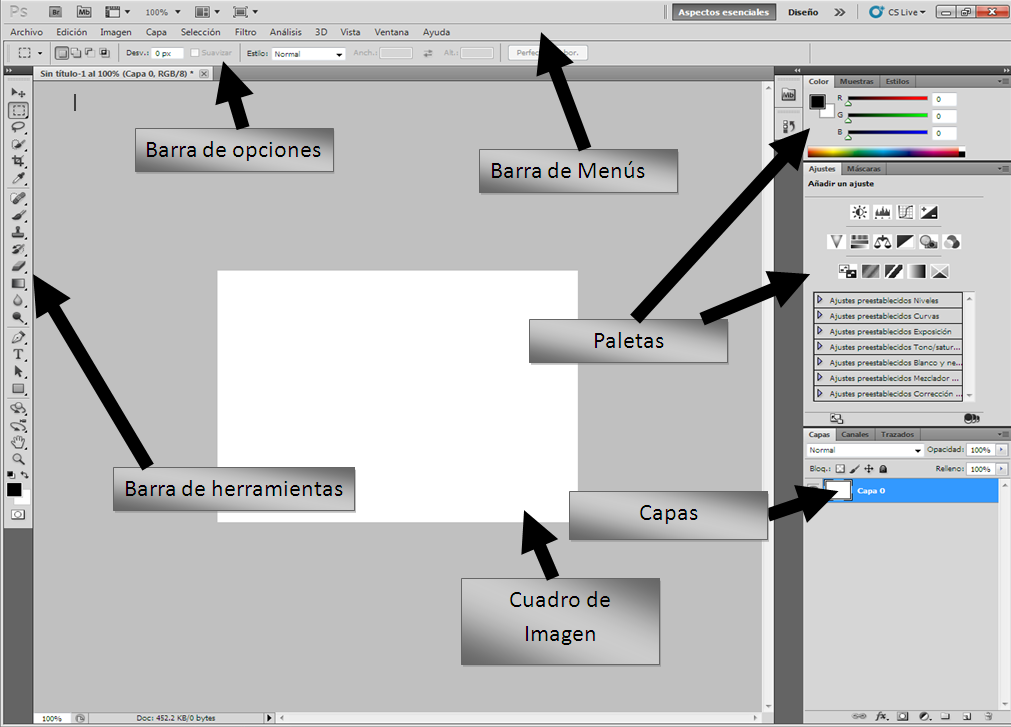Add a Curves adjustment from icon
The width and height of the screenshot is (1011, 727).
pos(905,212)
